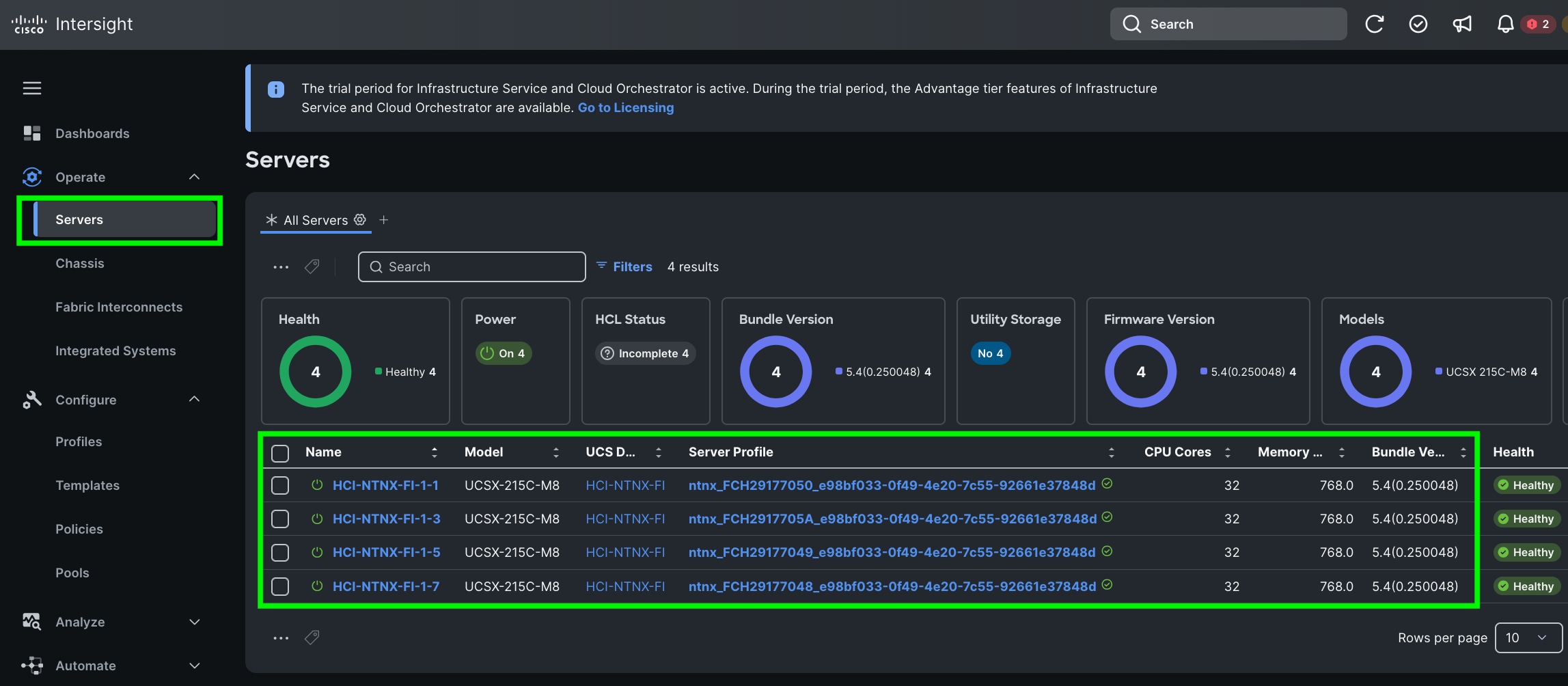Open the notifications bell
The width and height of the screenshot is (1568, 686).
click(1504, 23)
